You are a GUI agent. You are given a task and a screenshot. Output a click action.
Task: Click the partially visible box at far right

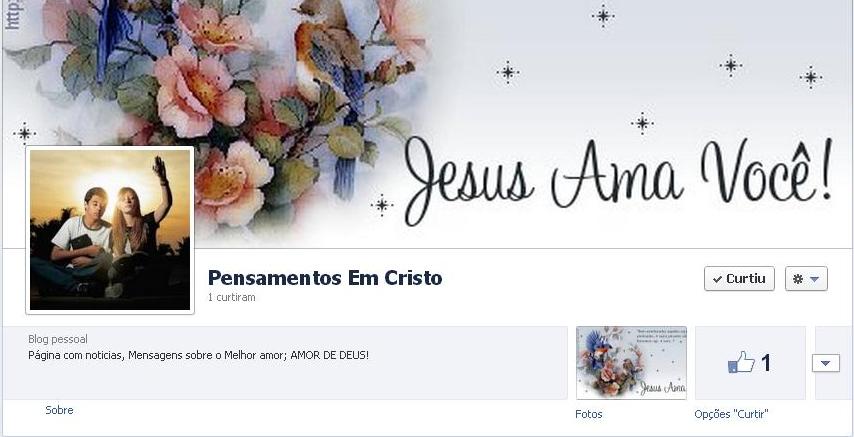click(x=833, y=363)
